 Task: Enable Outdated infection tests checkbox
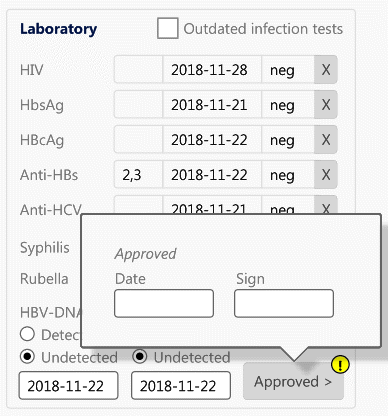168,28
